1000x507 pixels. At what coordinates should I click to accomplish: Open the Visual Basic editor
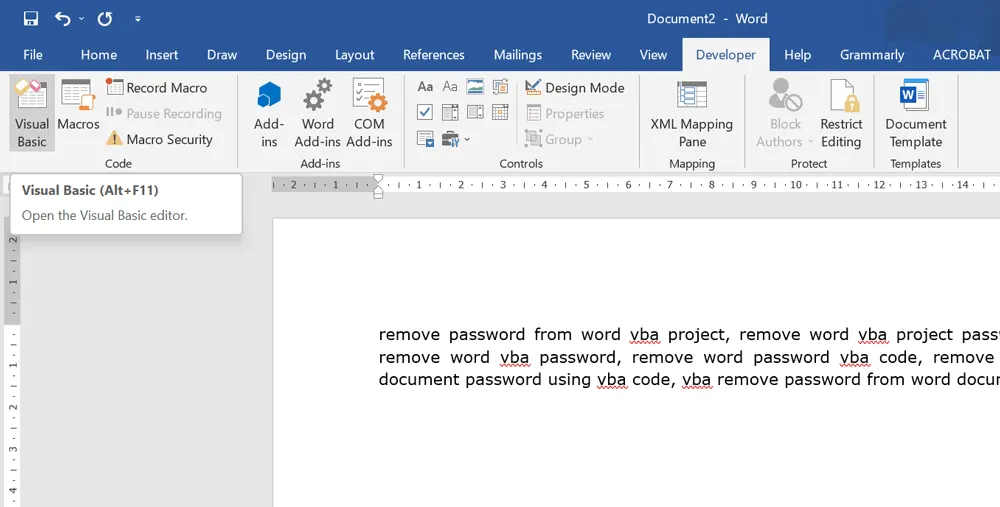click(x=32, y=113)
